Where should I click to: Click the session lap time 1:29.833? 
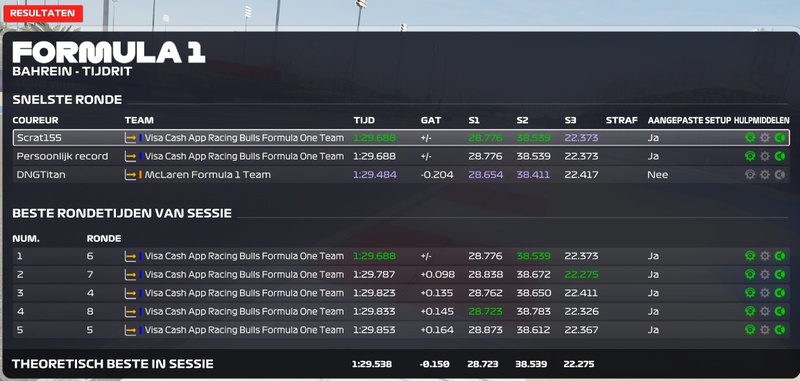374,311
